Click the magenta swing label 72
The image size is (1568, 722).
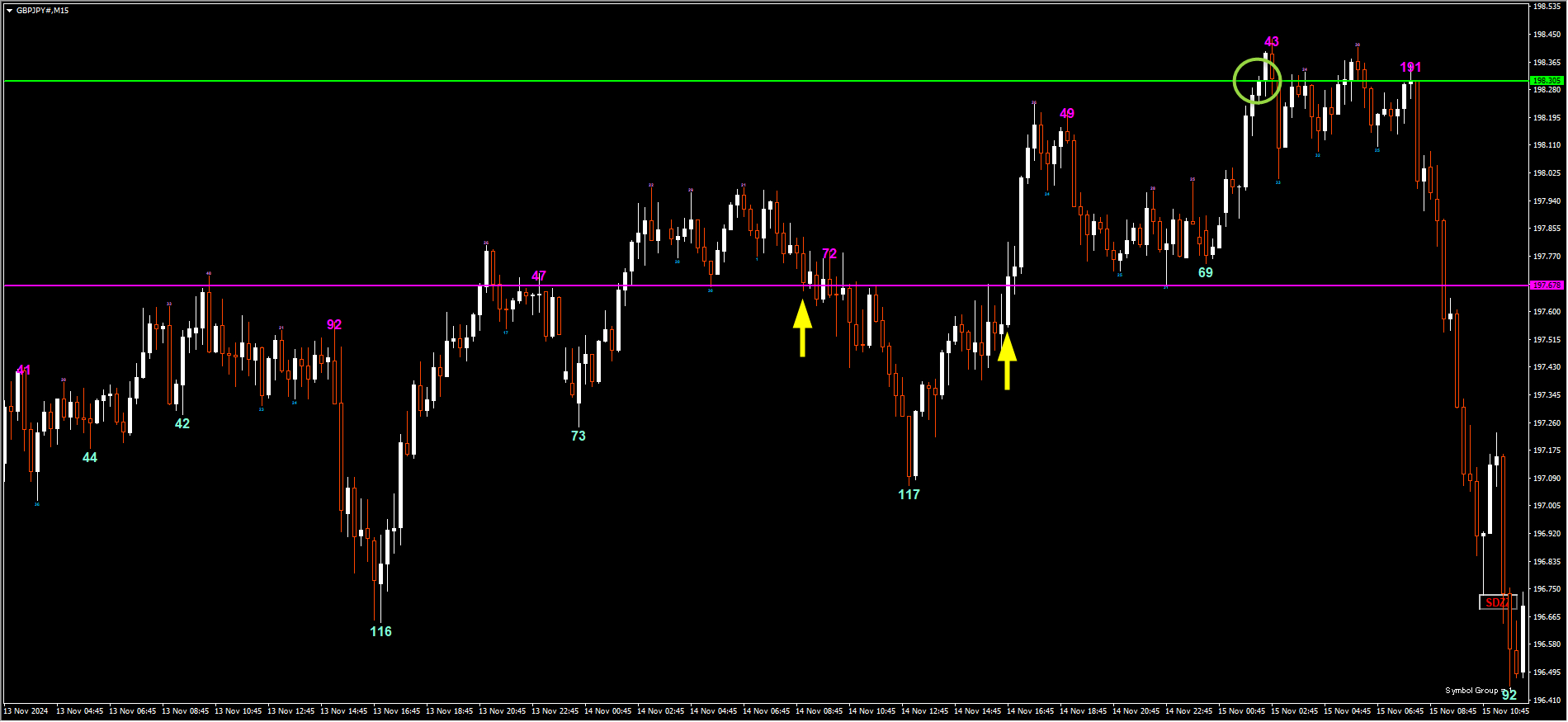point(829,253)
